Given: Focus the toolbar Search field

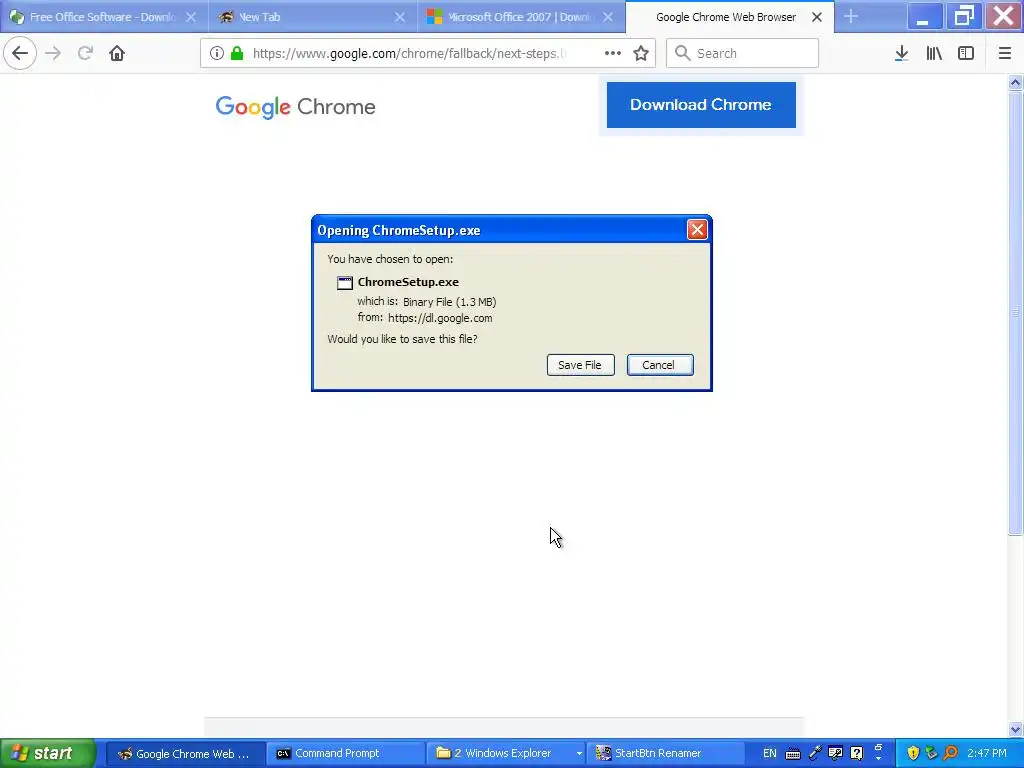Looking at the screenshot, I should click(x=743, y=53).
